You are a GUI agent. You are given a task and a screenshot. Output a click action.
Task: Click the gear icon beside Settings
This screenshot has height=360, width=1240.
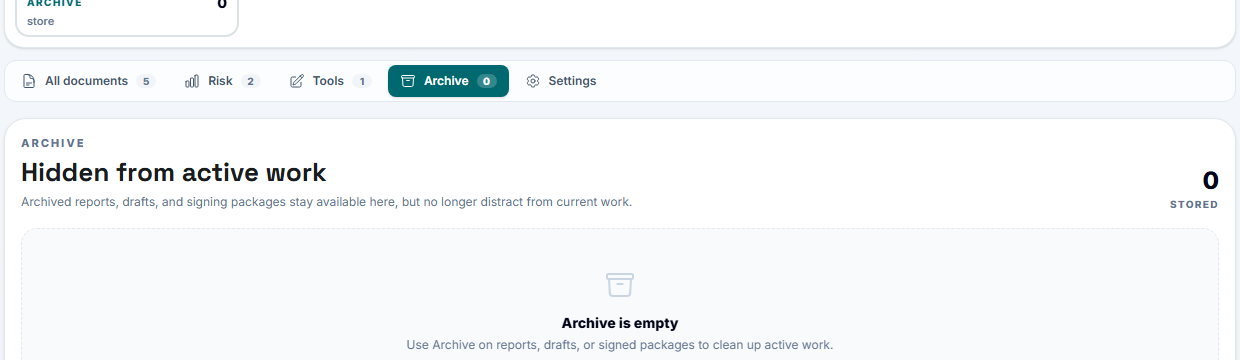533,81
